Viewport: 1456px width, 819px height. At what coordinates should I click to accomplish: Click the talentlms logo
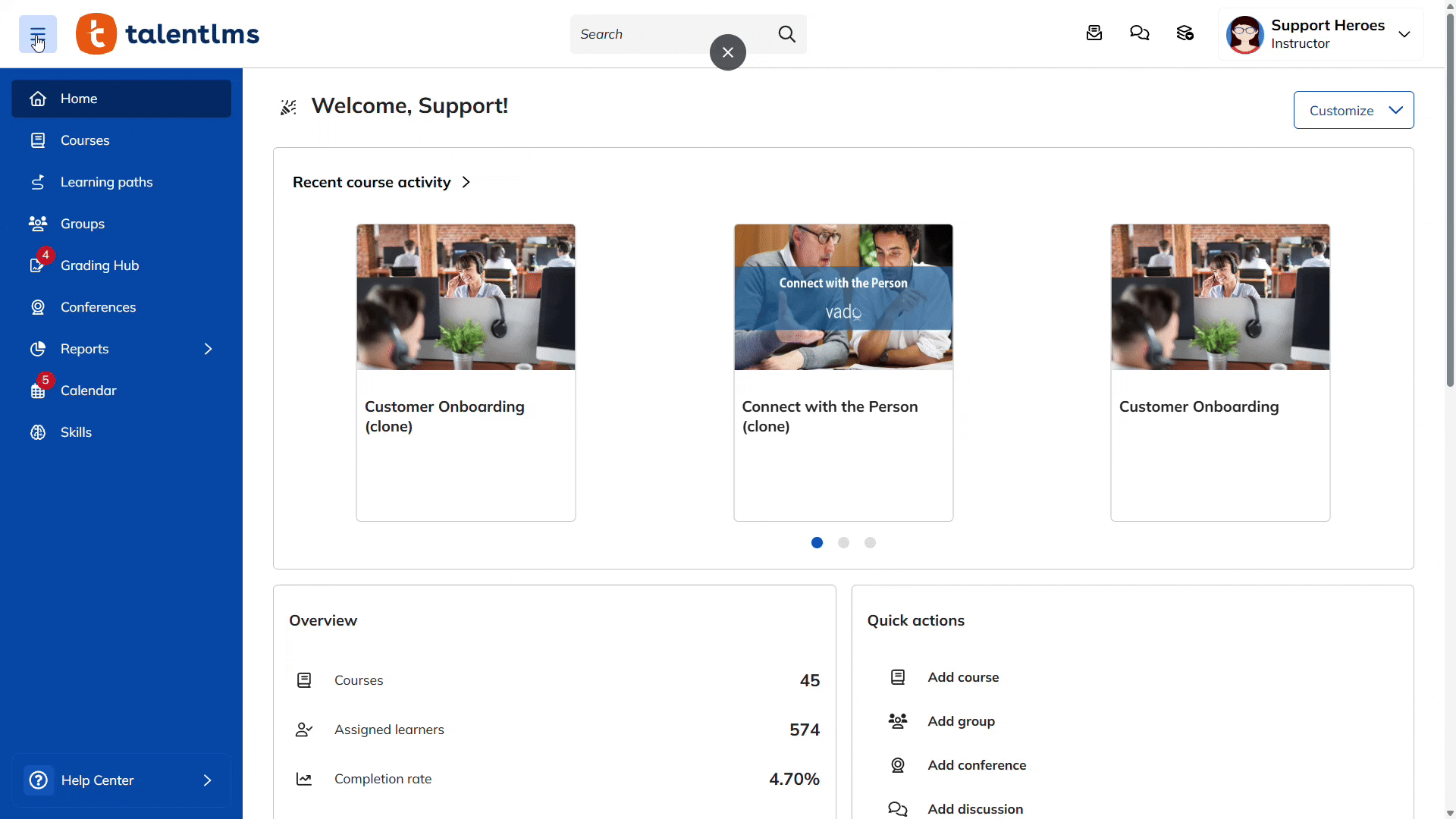[x=168, y=34]
